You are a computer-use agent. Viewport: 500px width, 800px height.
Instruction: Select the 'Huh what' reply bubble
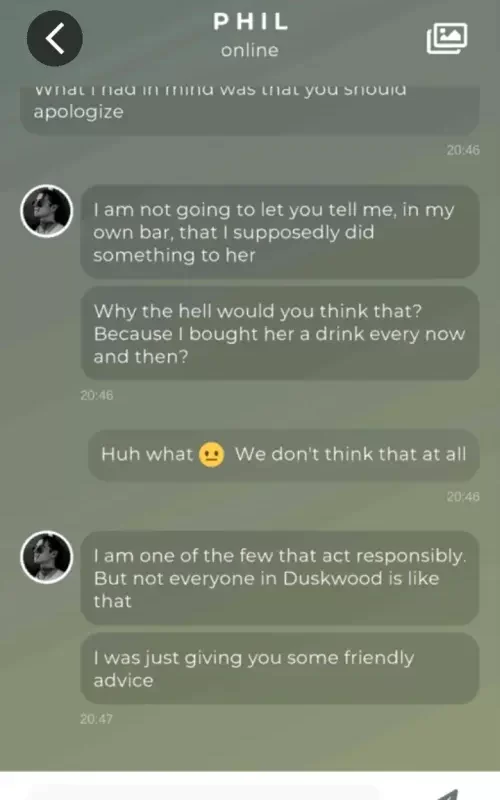pyautogui.click(x=284, y=455)
